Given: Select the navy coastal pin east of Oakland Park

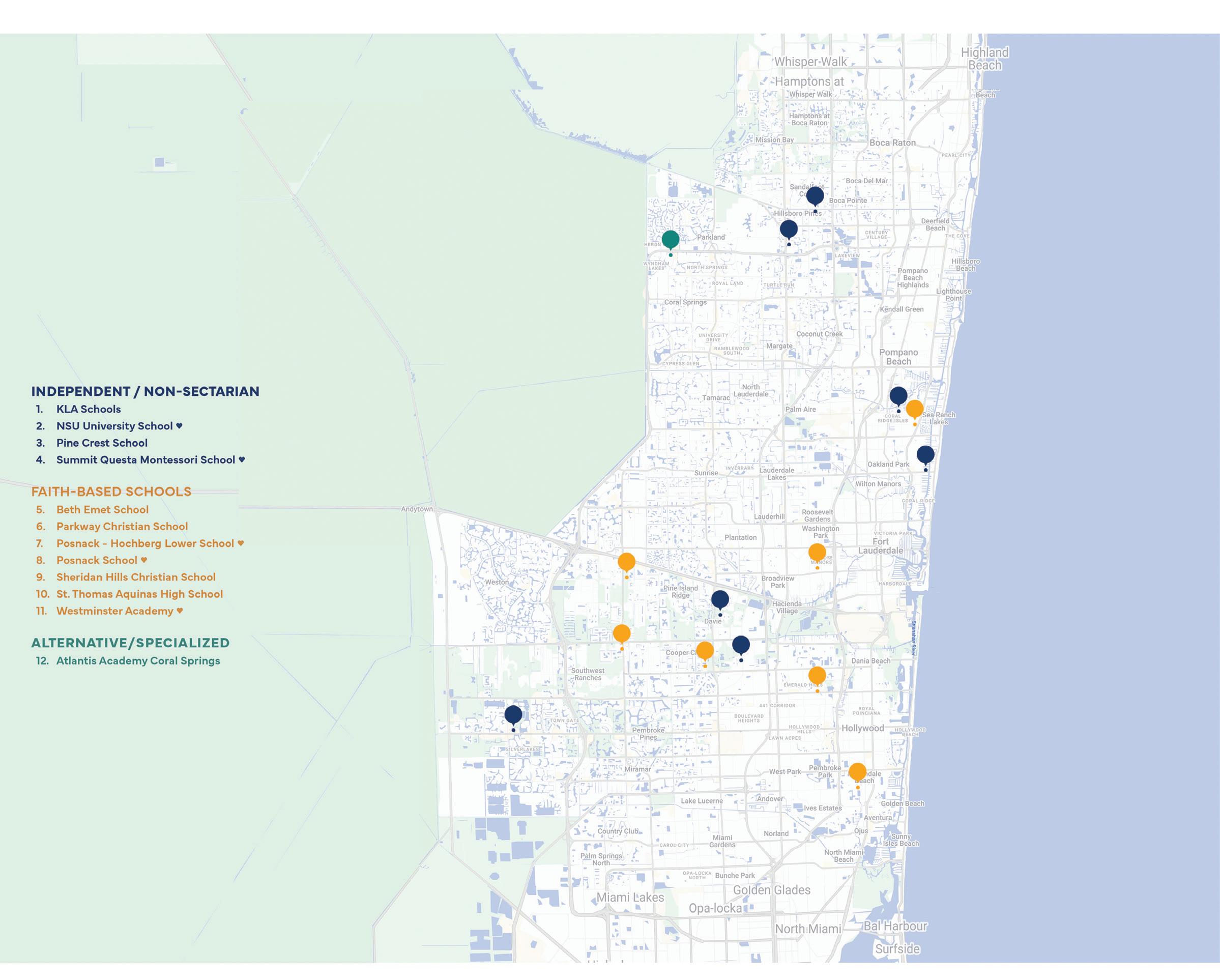Looking at the screenshot, I should (925, 455).
